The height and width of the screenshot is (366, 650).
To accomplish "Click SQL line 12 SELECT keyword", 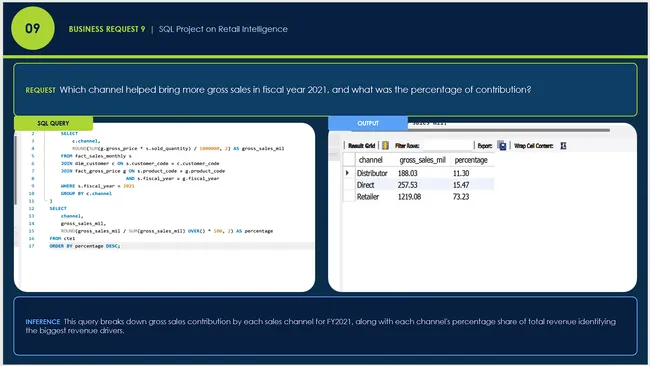I will tap(58, 208).
